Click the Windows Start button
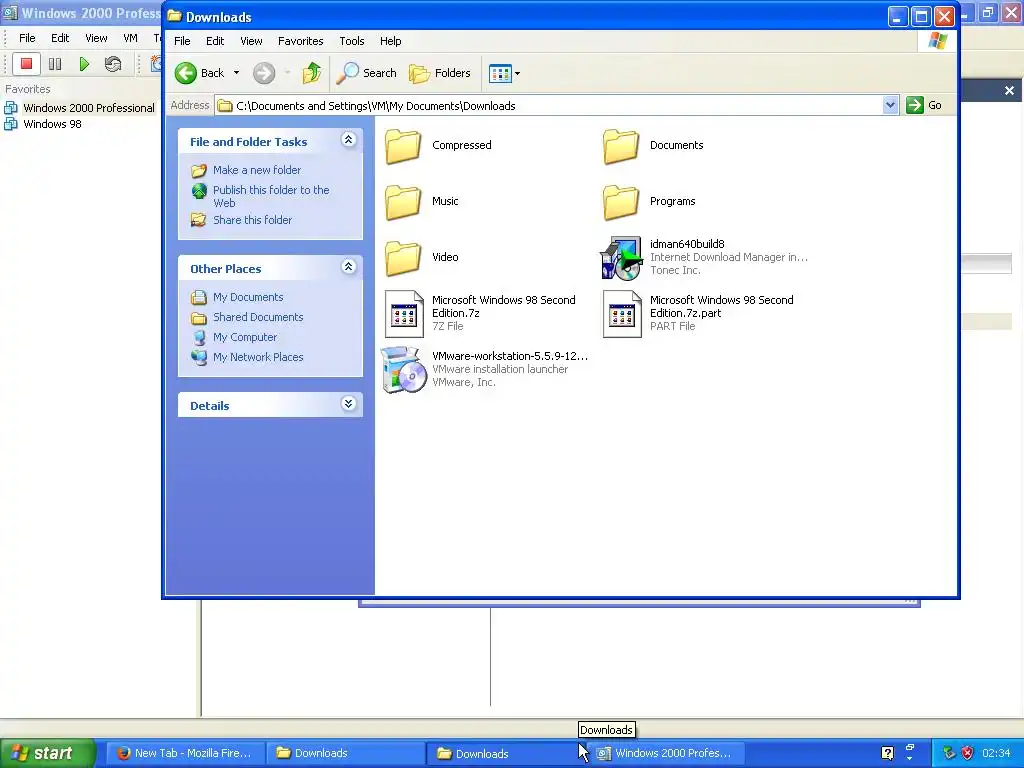This screenshot has width=1024, height=768. point(47,753)
